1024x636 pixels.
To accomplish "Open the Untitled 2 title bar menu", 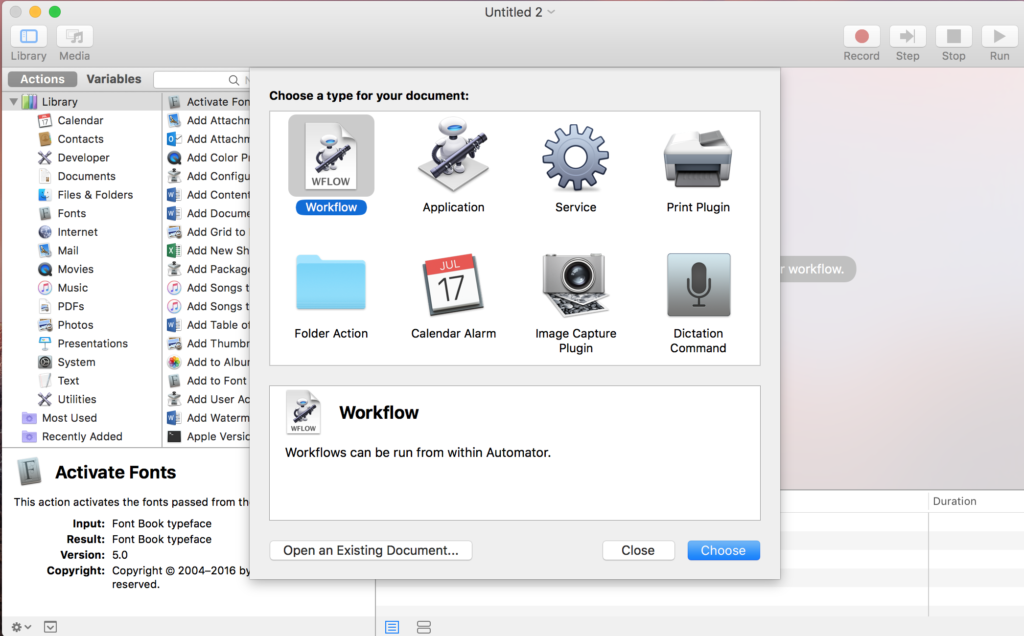I will [519, 12].
